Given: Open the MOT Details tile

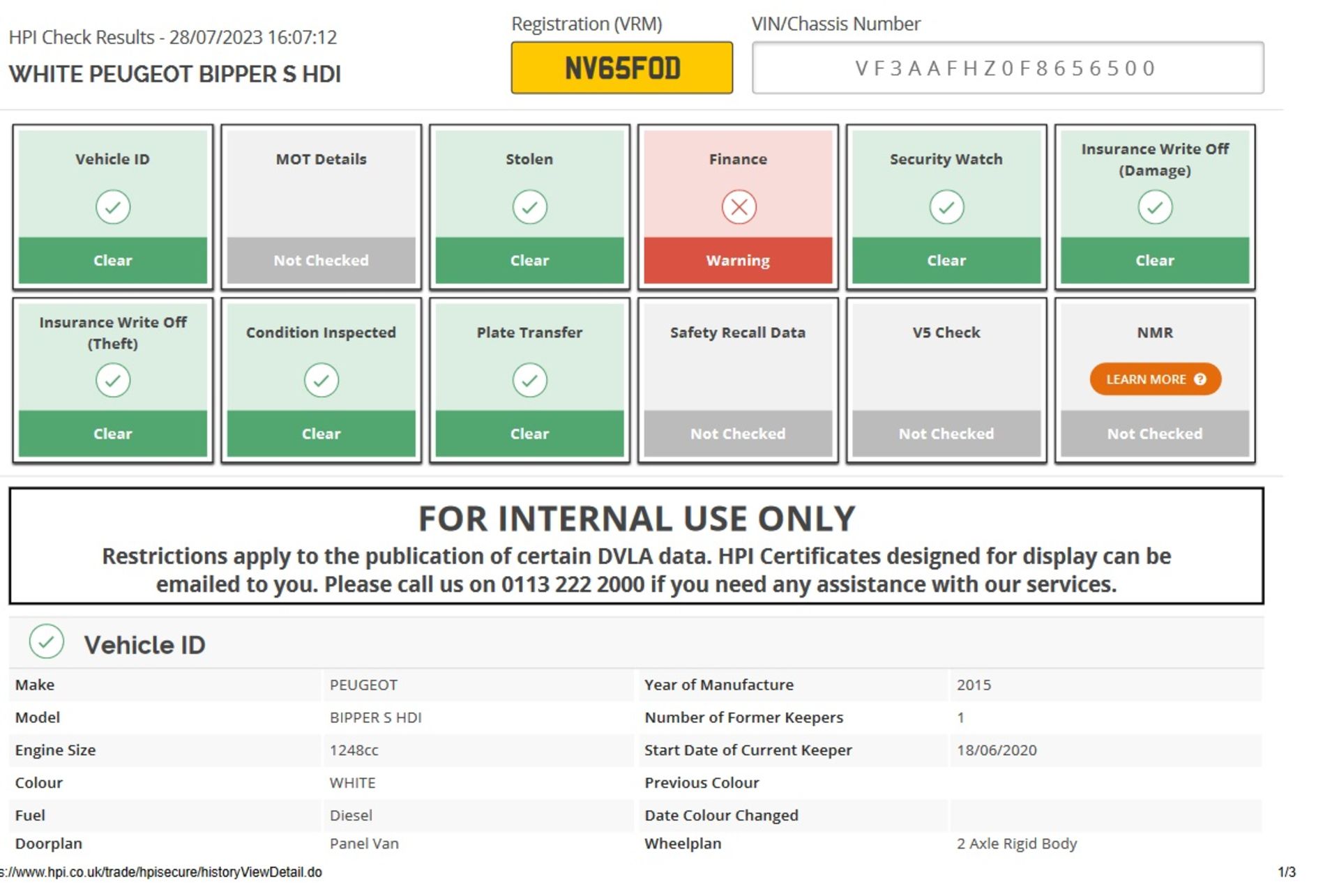Looking at the screenshot, I should 321,207.
